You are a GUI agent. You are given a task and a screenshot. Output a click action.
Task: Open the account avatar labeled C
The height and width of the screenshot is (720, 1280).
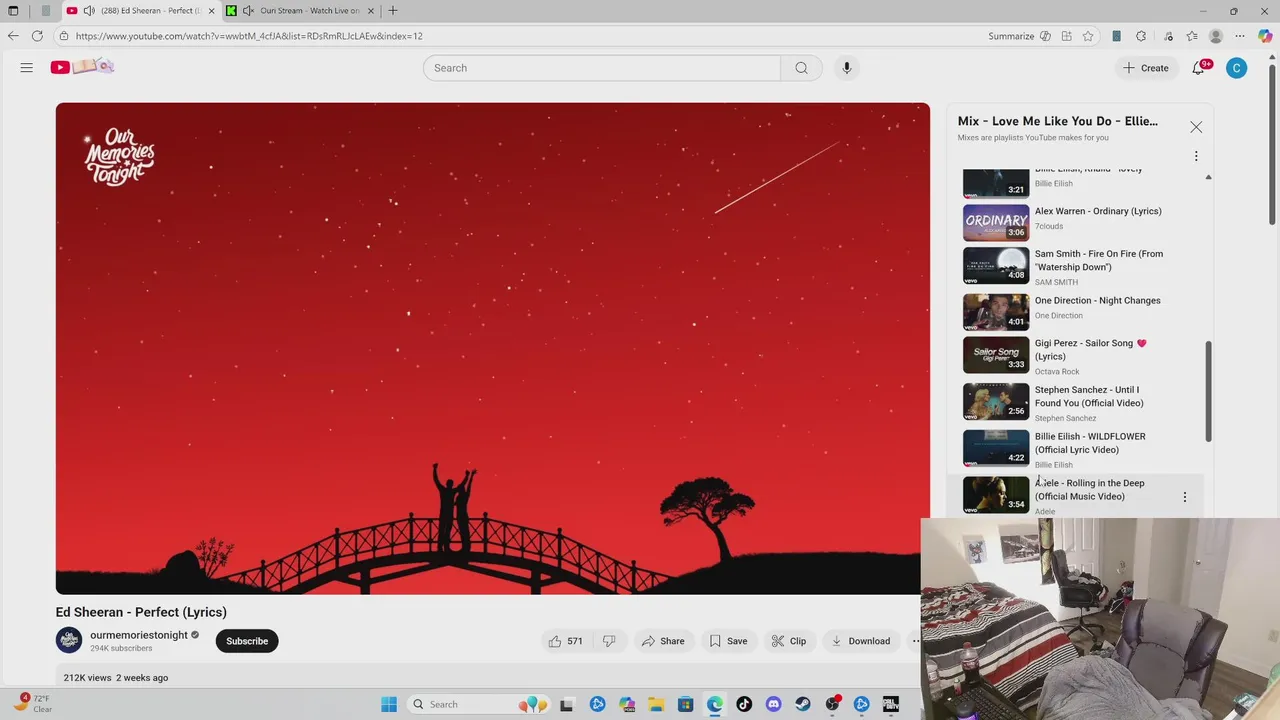pos(1237,68)
